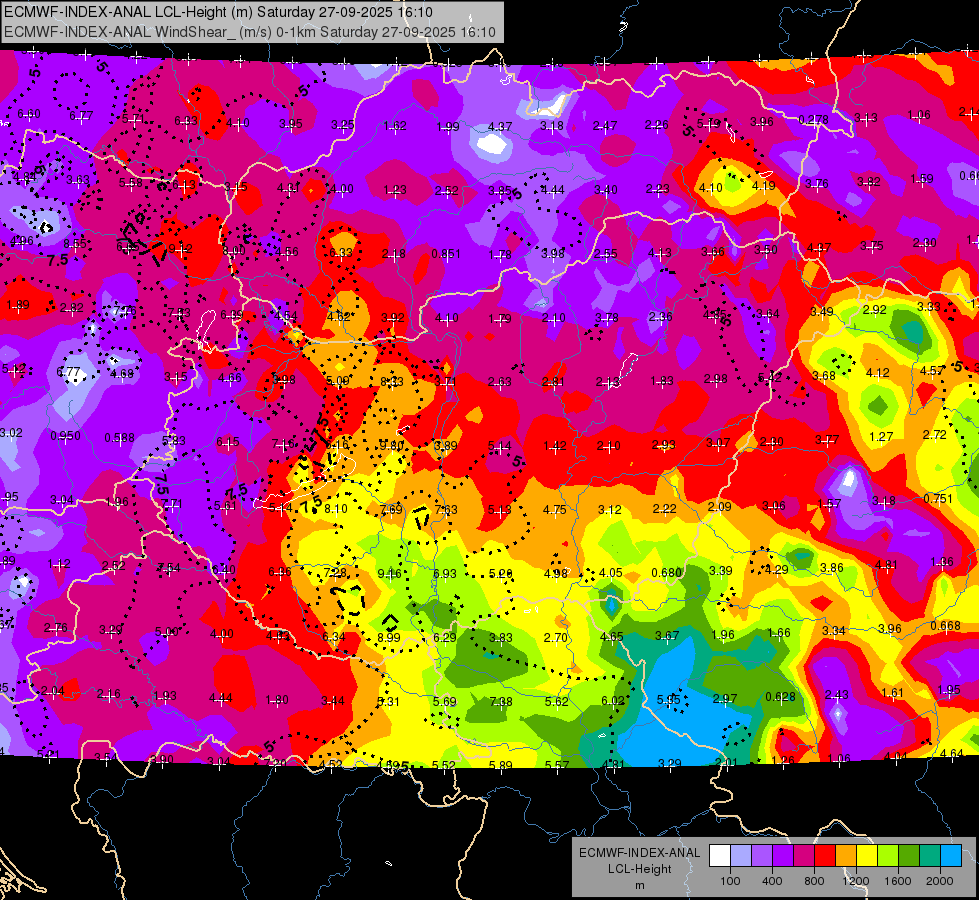Select the teal legend color swatch
Screen dimensions: 979x900
click(930, 856)
